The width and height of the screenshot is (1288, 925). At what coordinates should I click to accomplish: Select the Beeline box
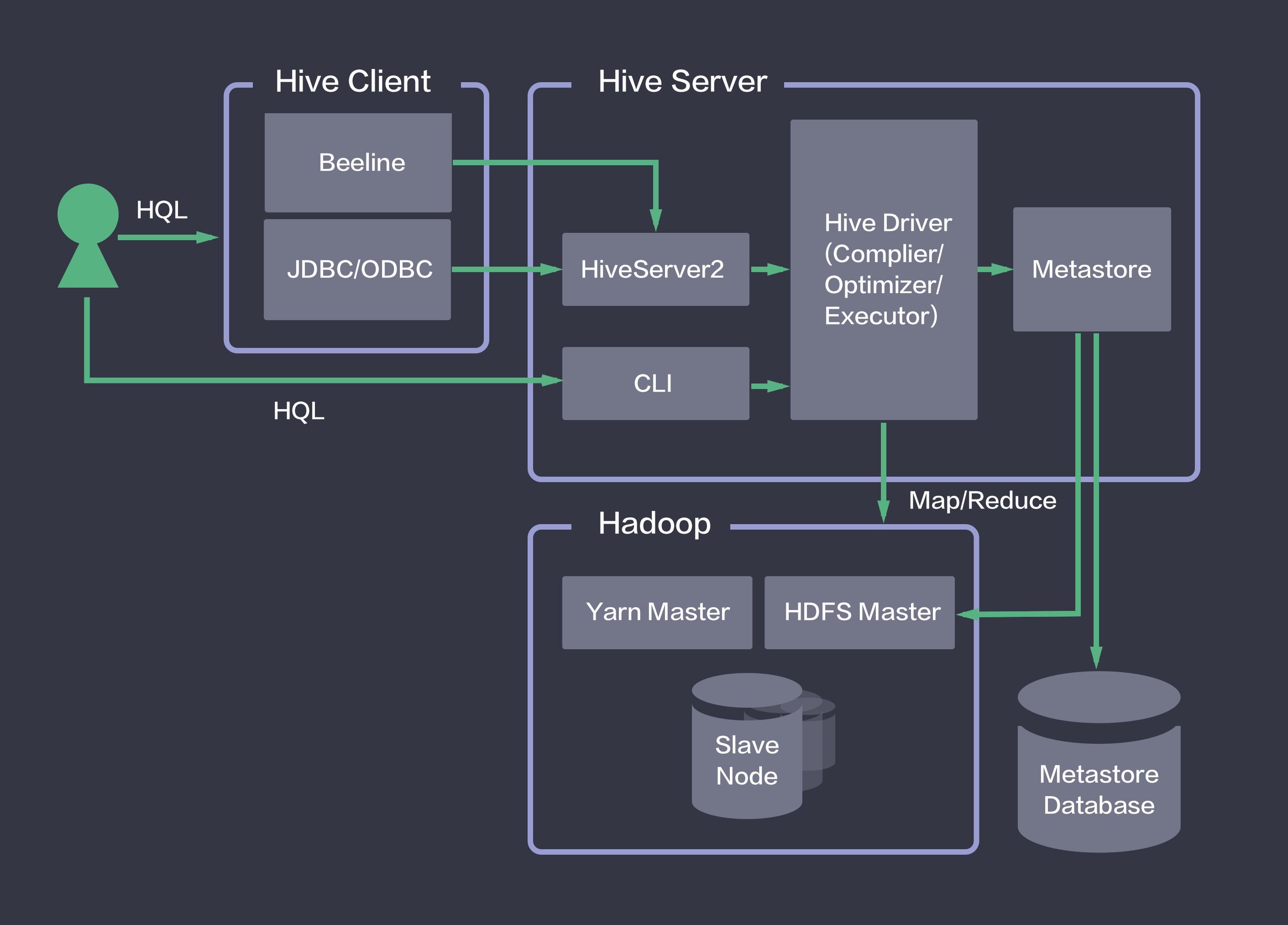coord(358,163)
